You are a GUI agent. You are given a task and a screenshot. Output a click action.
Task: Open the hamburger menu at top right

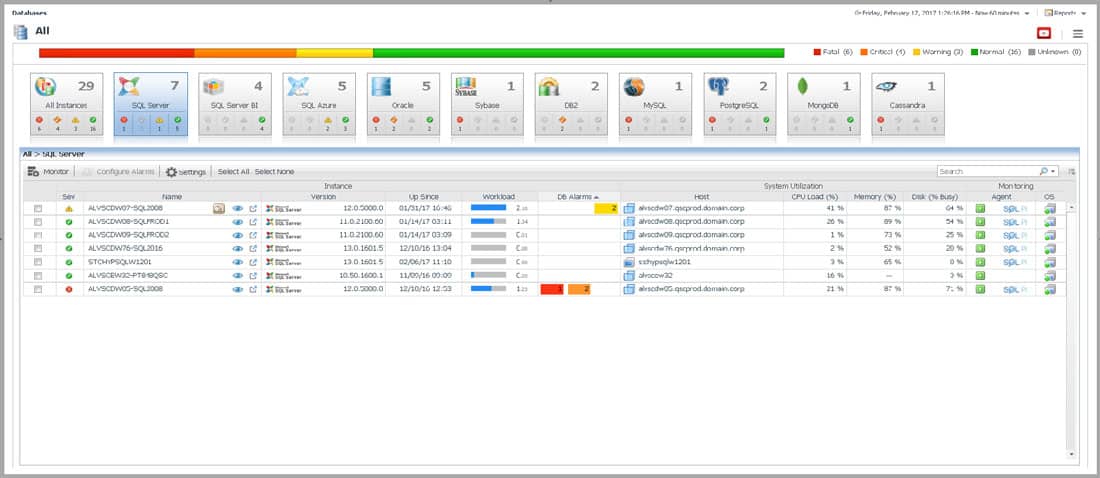[1078, 34]
